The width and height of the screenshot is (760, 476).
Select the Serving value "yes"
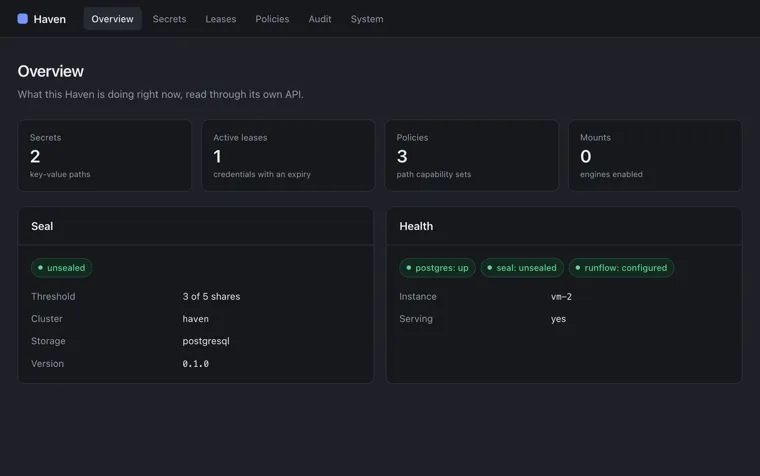(x=558, y=319)
